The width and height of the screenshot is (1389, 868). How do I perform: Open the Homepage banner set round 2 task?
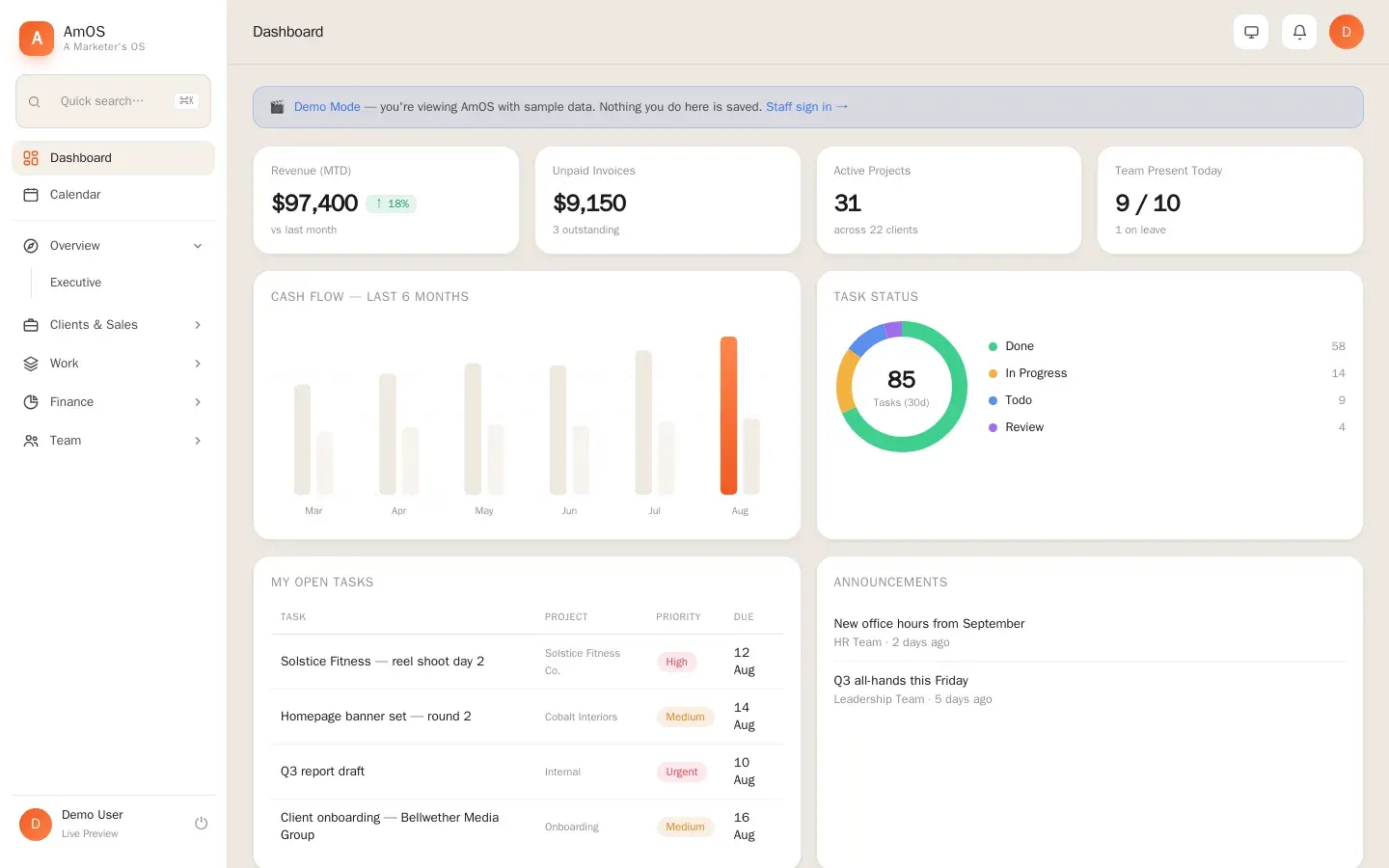point(375,717)
